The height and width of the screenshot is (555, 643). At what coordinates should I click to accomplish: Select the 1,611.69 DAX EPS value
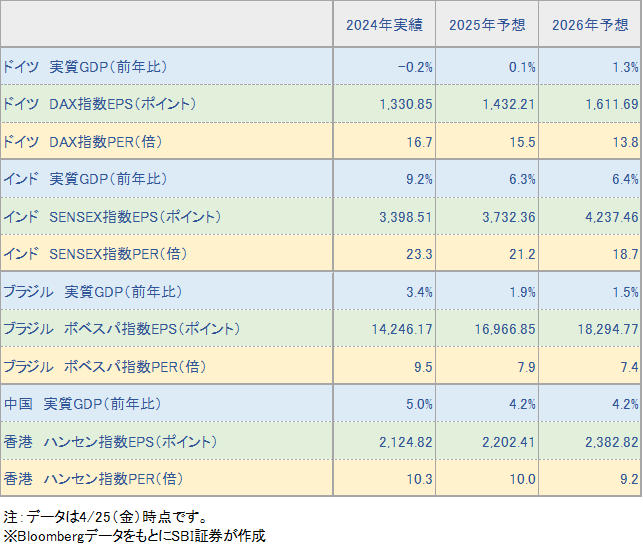(x=609, y=104)
